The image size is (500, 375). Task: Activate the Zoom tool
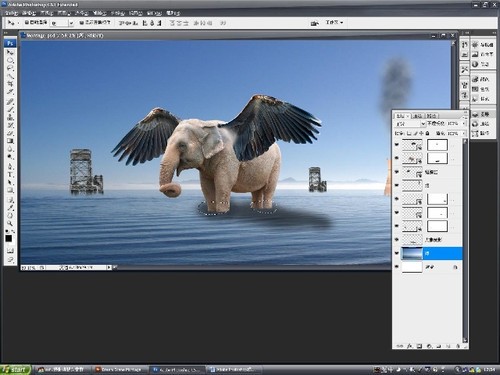[10, 223]
